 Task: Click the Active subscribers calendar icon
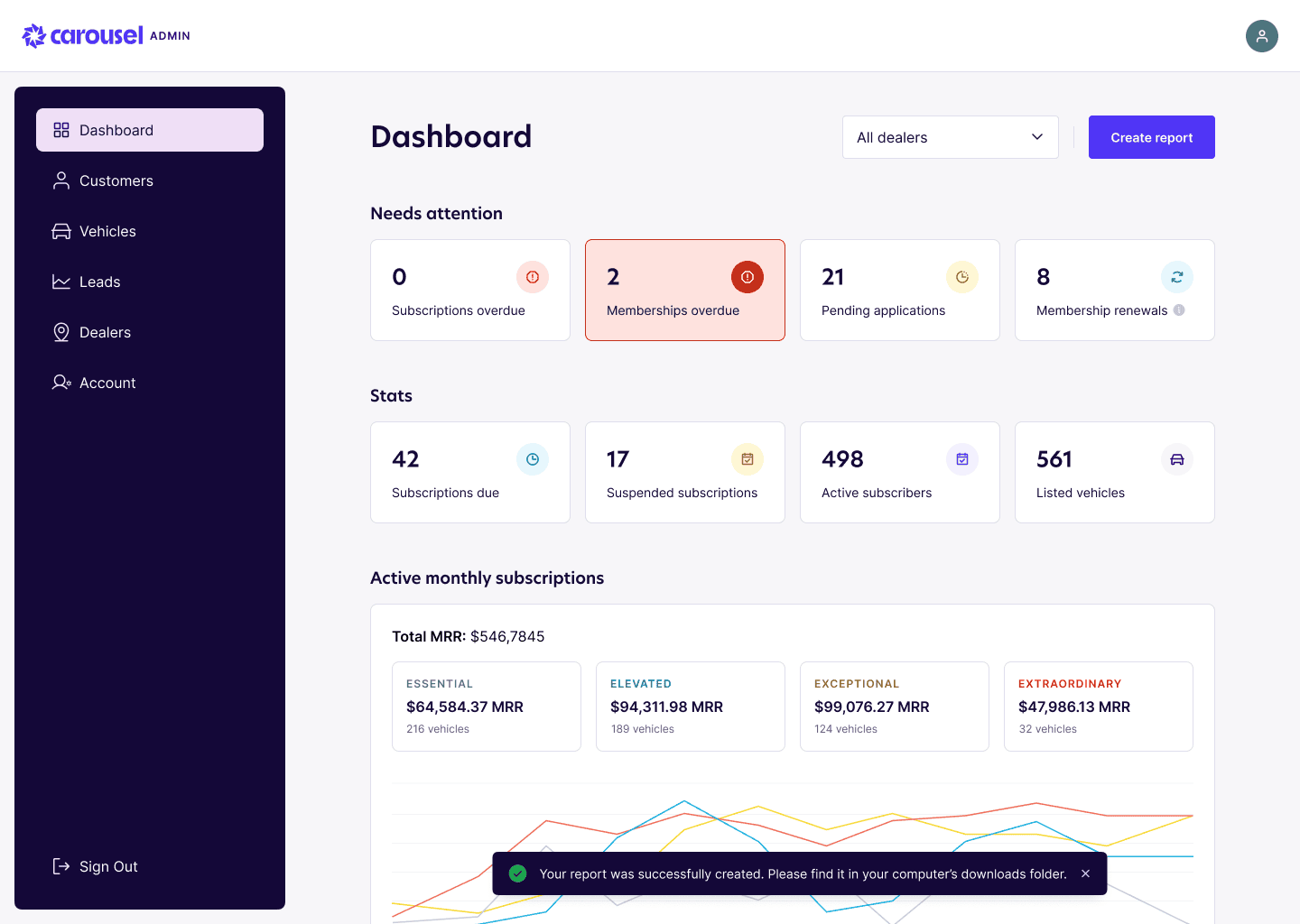pos(961,459)
